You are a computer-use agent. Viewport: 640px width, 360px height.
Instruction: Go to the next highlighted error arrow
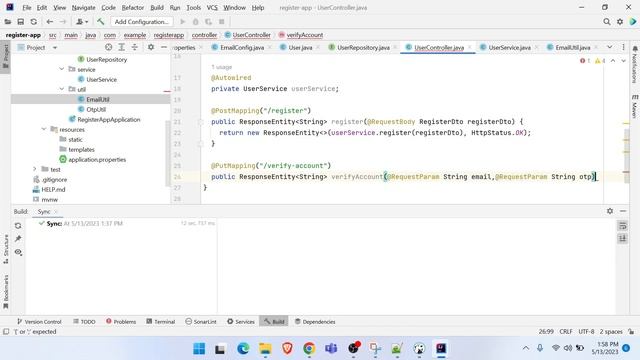point(623,61)
